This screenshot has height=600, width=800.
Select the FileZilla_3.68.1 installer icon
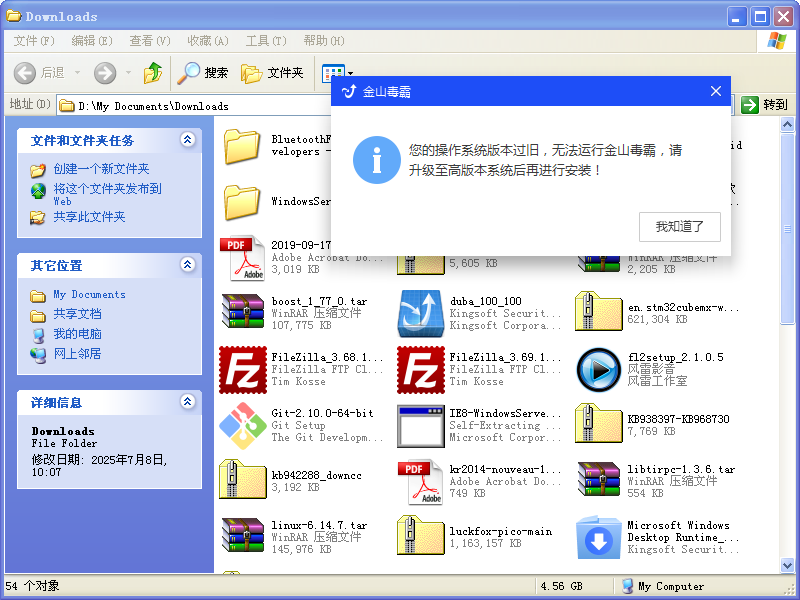click(243, 370)
